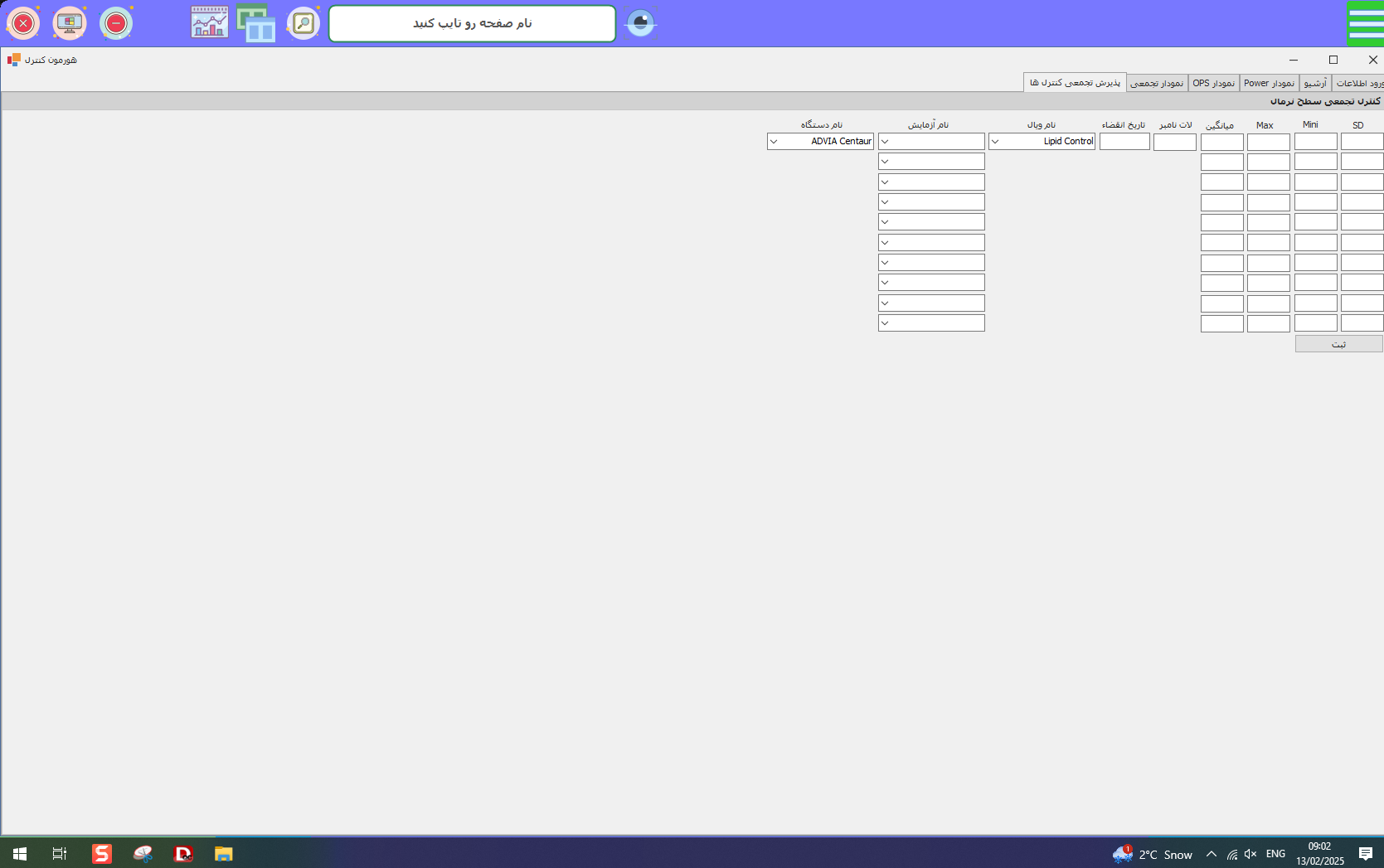The width and height of the screenshot is (1384, 868).
Task: Go to the آرشیو tab
Action: [x=1315, y=83]
